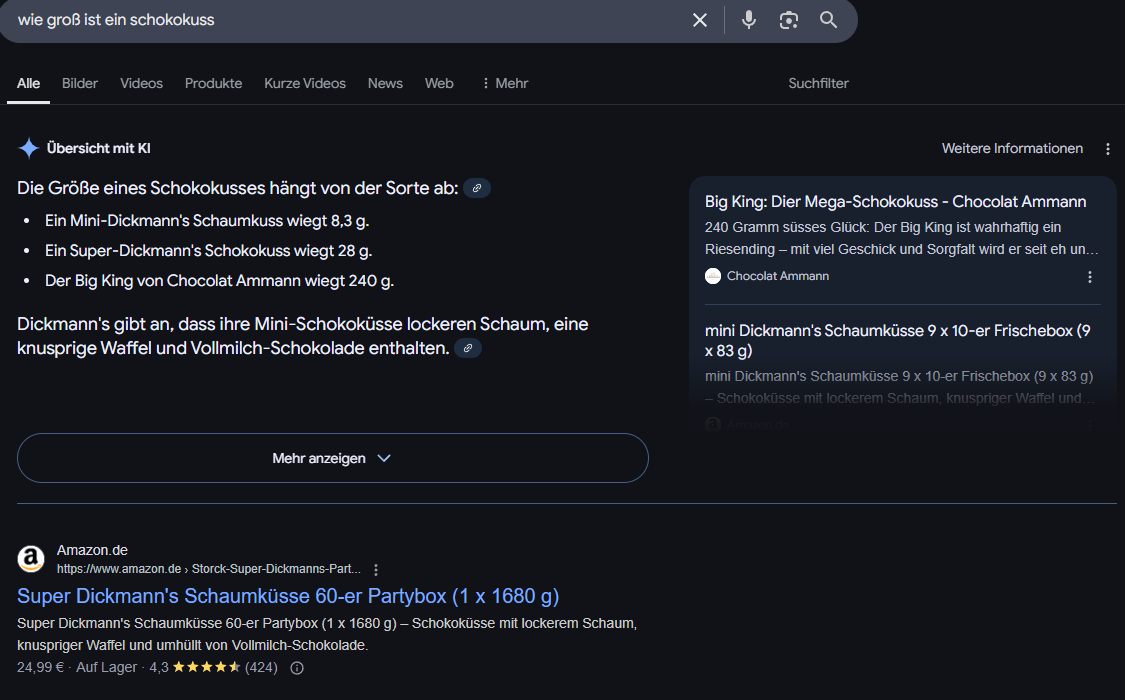The height and width of the screenshot is (700, 1125).
Task: Expand AI overview with 'Mehr anzeigen'
Action: 333,458
